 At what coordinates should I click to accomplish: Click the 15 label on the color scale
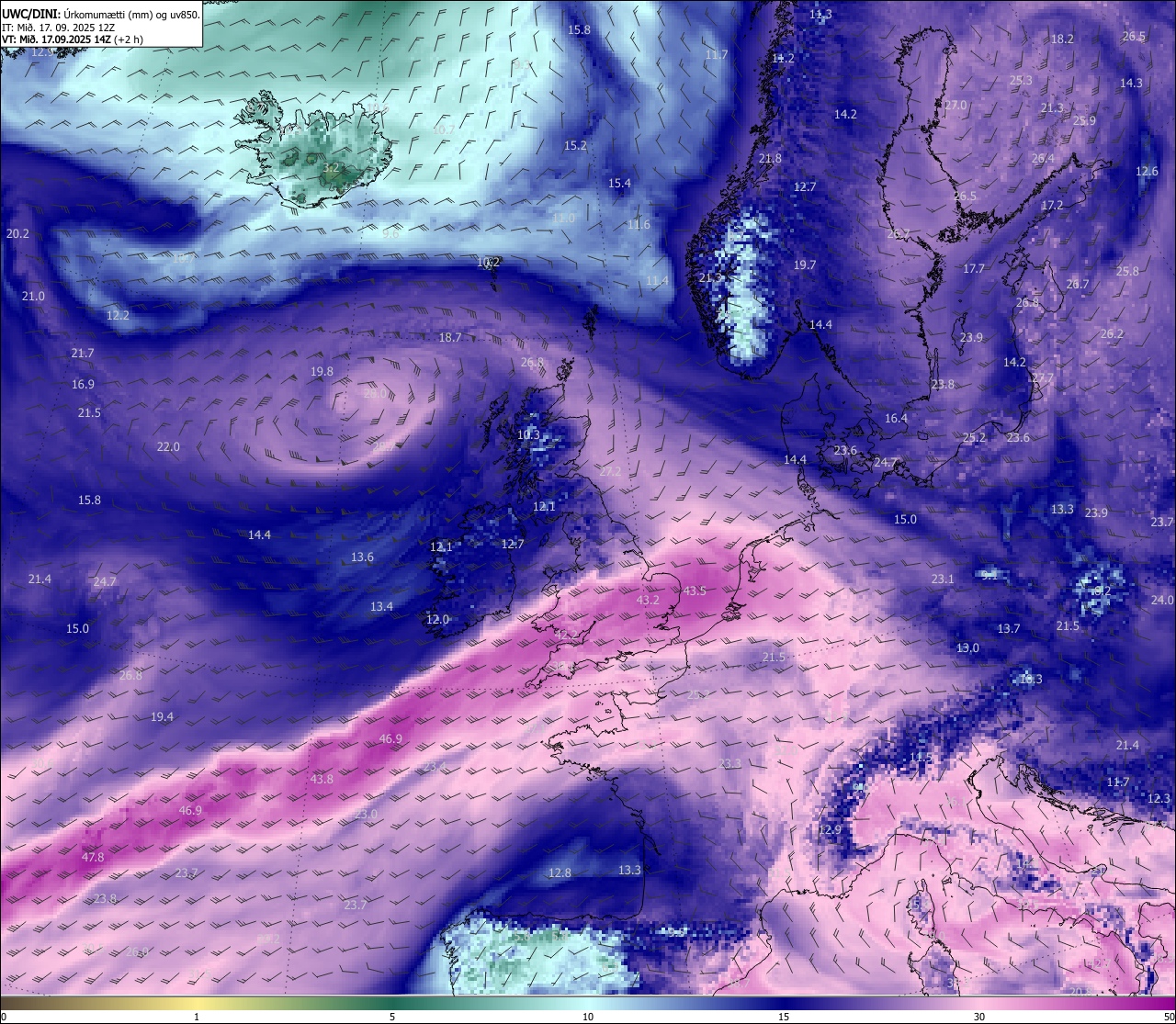point(784,1017)
